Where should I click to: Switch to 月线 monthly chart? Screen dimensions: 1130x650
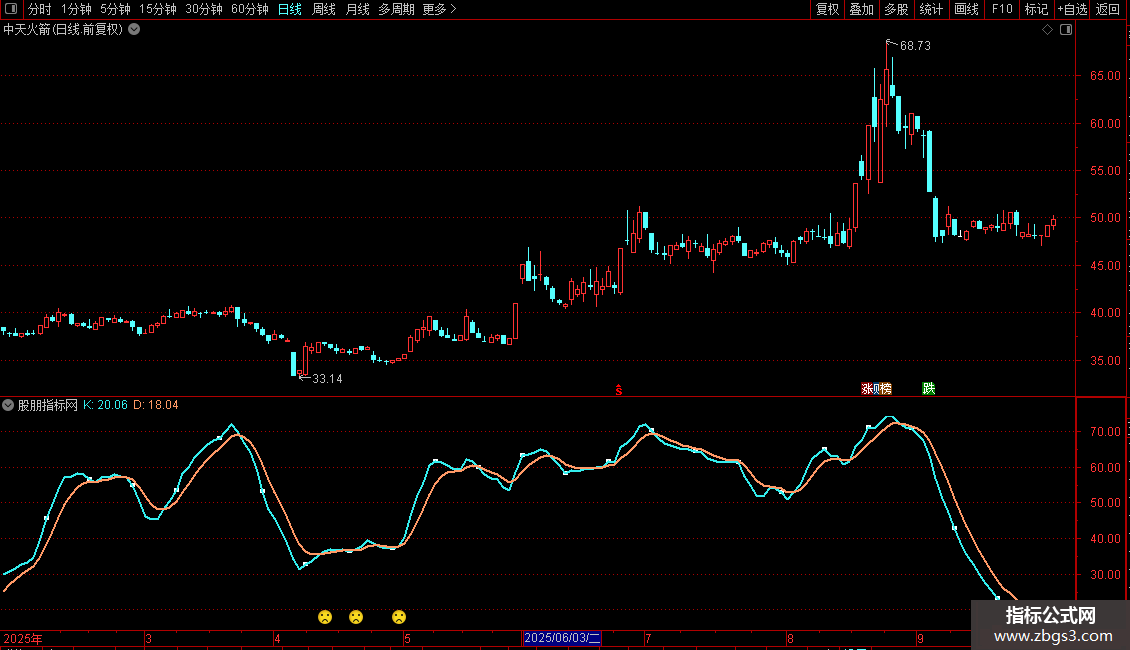pyautogui.click(x=357, y=9)
